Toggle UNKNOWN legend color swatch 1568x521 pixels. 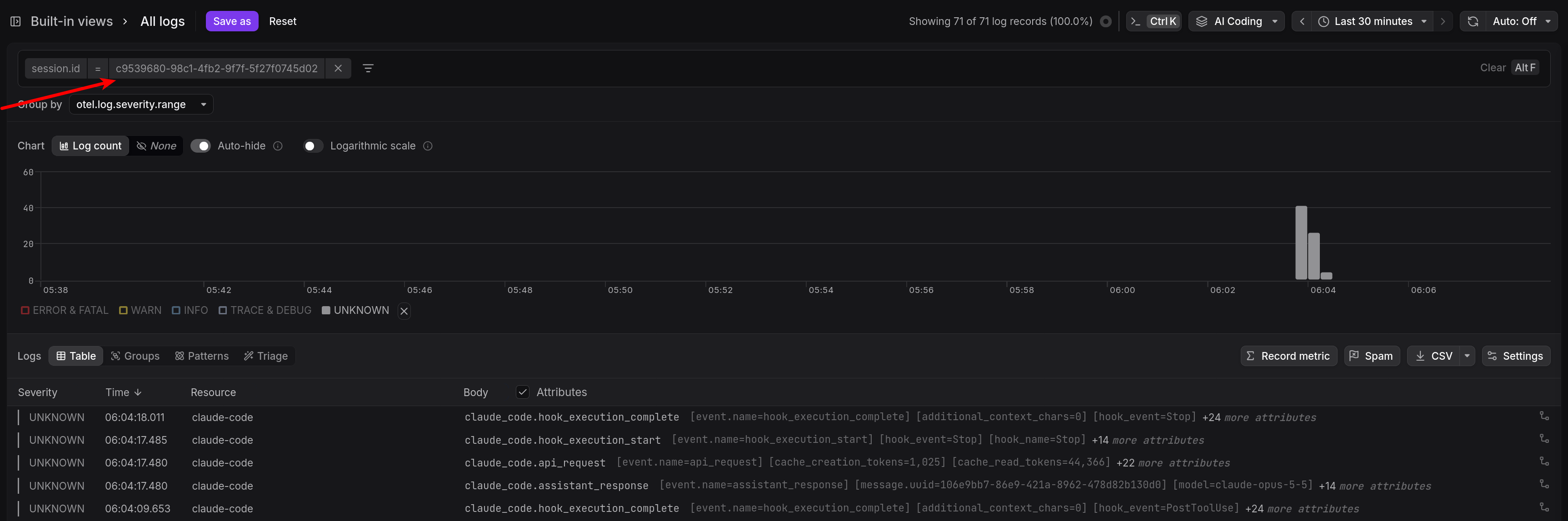pos(326,310)
